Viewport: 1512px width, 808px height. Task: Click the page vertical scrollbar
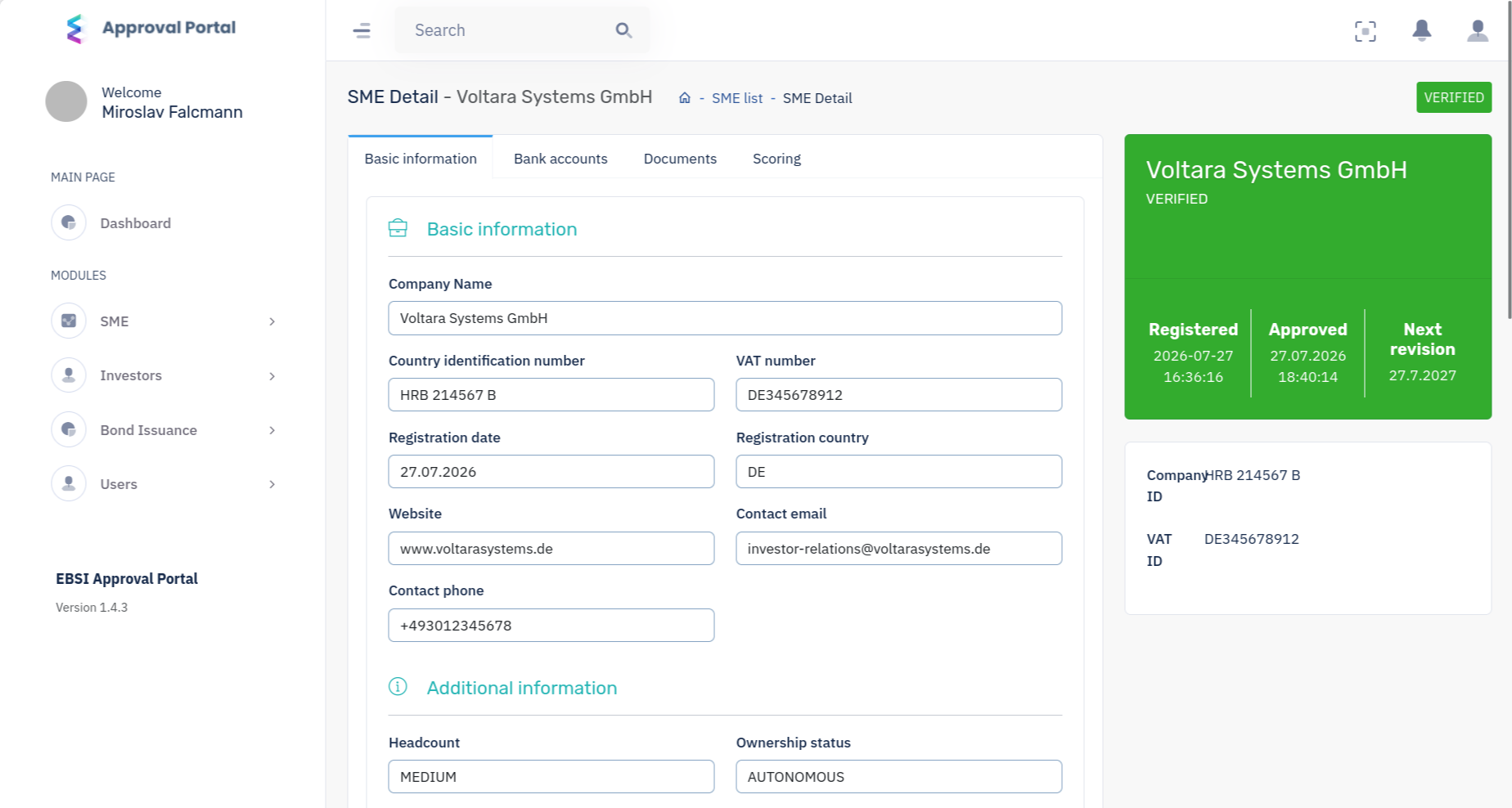1509,159
